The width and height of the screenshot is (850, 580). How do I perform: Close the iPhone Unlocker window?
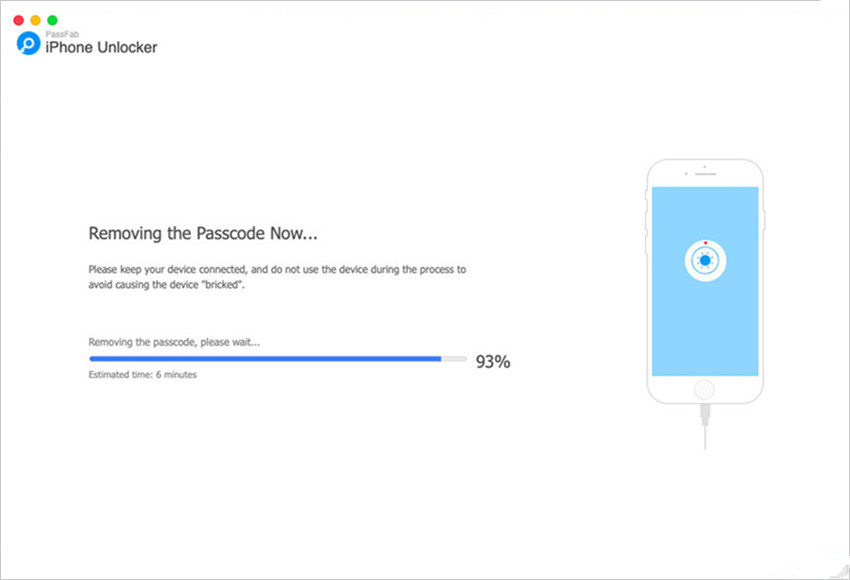pyautogui.click(x=18, y=18)
